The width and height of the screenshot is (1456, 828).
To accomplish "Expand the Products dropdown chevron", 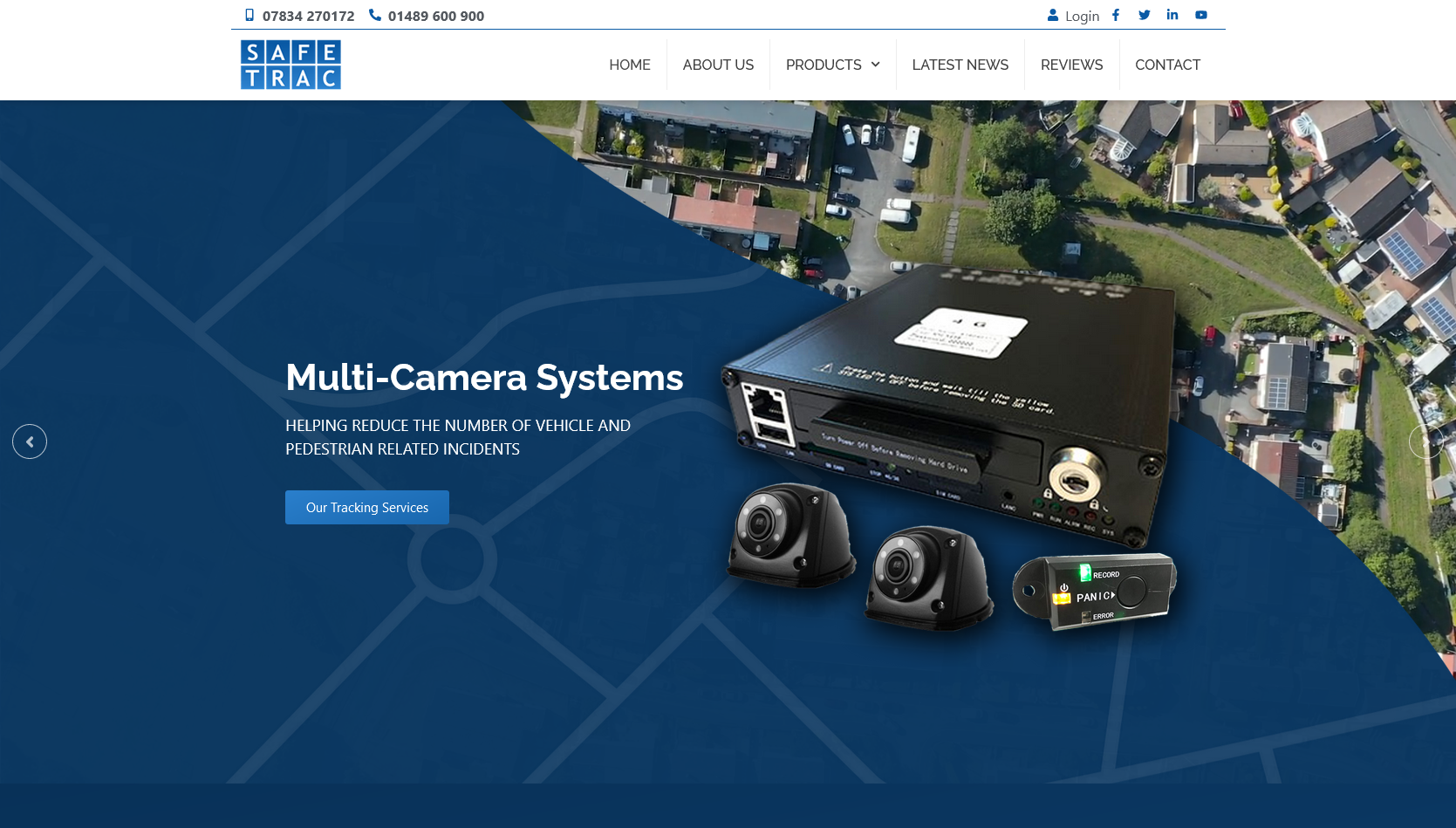I will tap(876, 65).
